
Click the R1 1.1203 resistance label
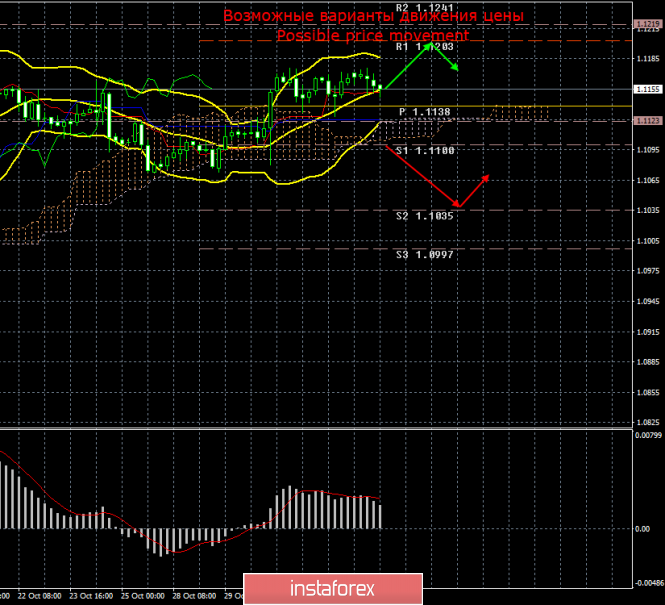[425, 47]
